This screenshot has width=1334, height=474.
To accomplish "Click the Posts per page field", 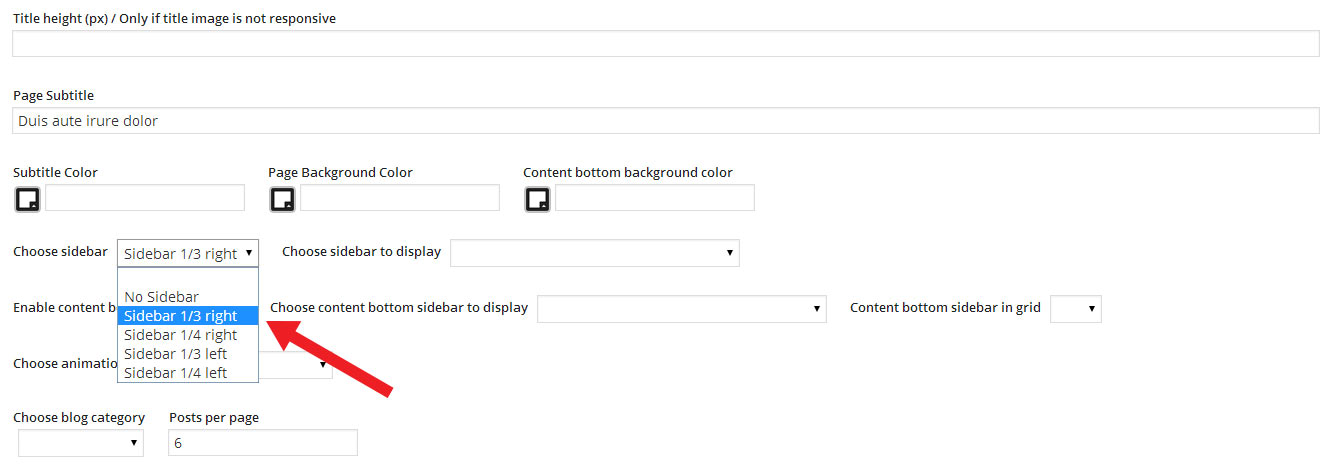I will 263,443.
